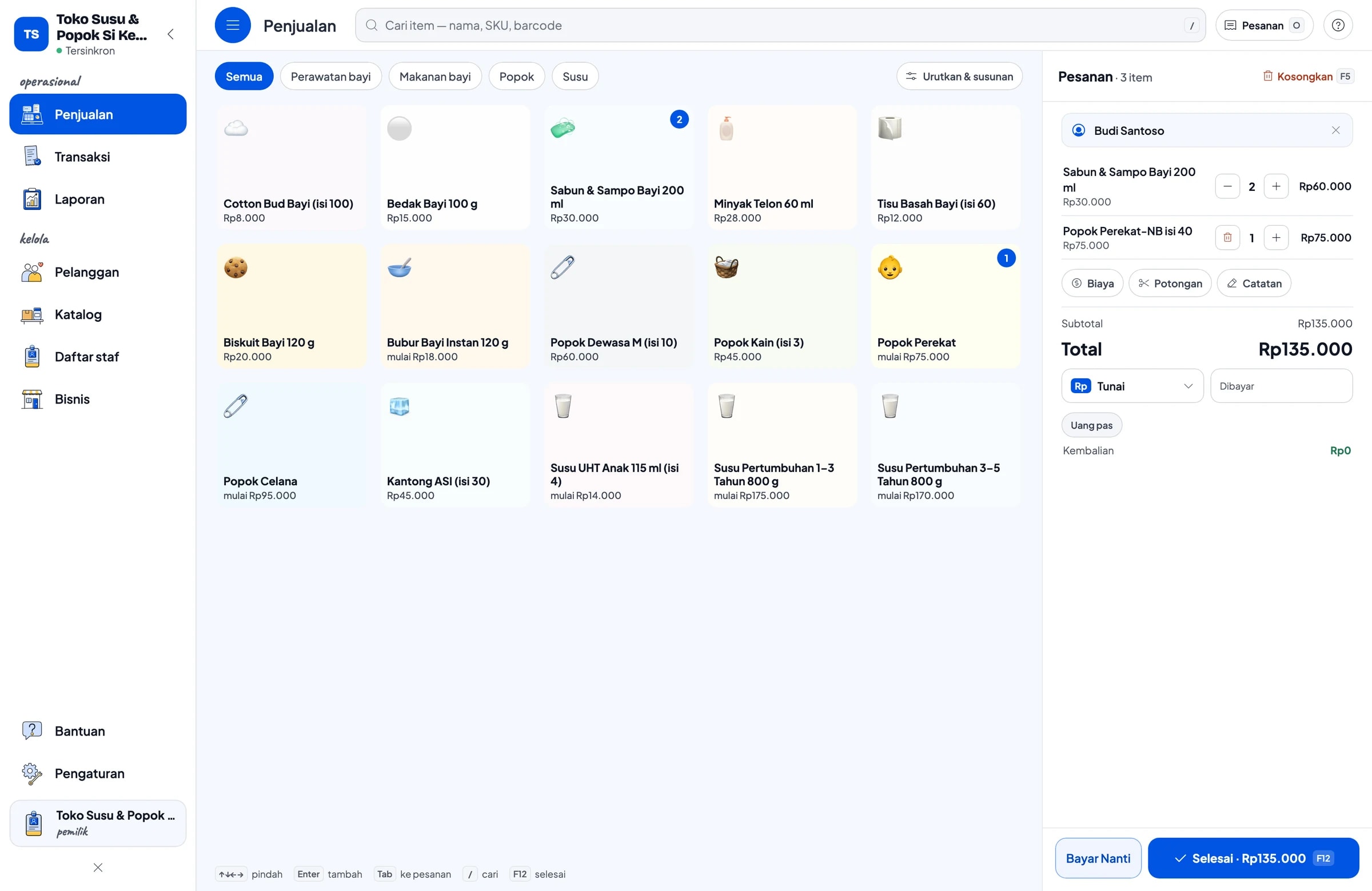Image resolution: width=1372 pixels, height=891 pixels.
Task: Remove customer Budi Santoso
Action: [x=1335, y=130]
